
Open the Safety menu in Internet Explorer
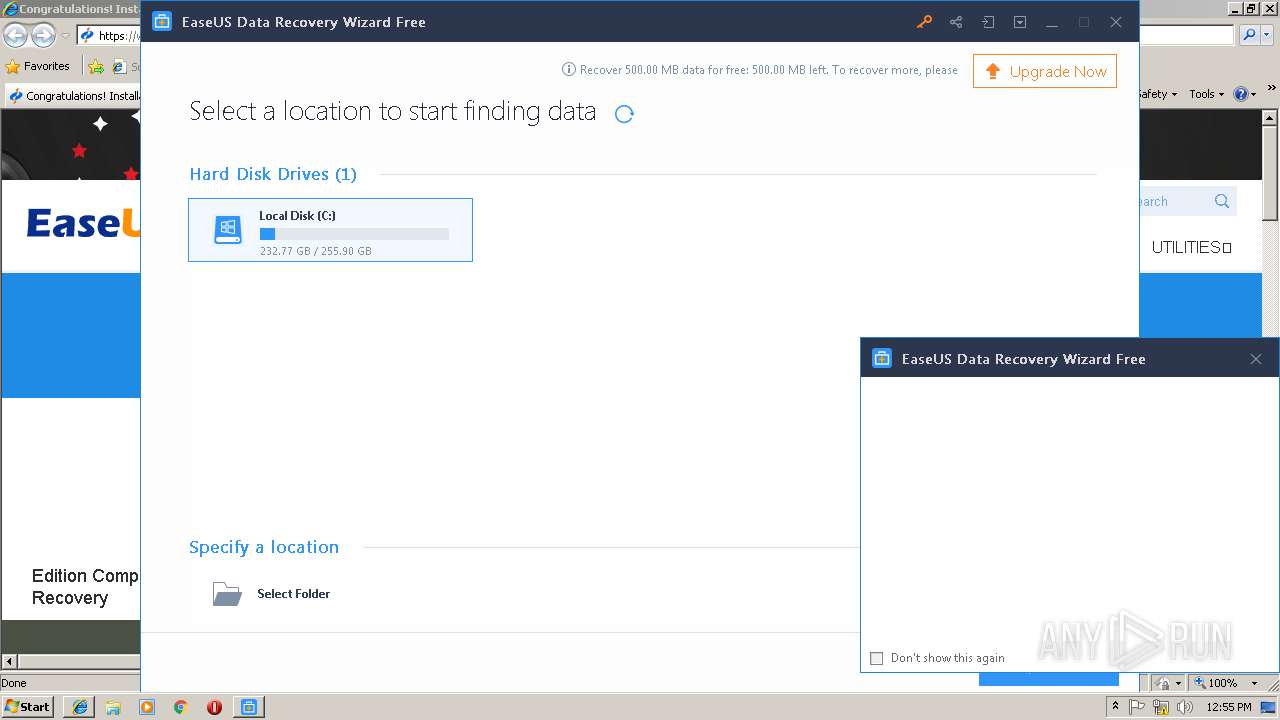1158,94
